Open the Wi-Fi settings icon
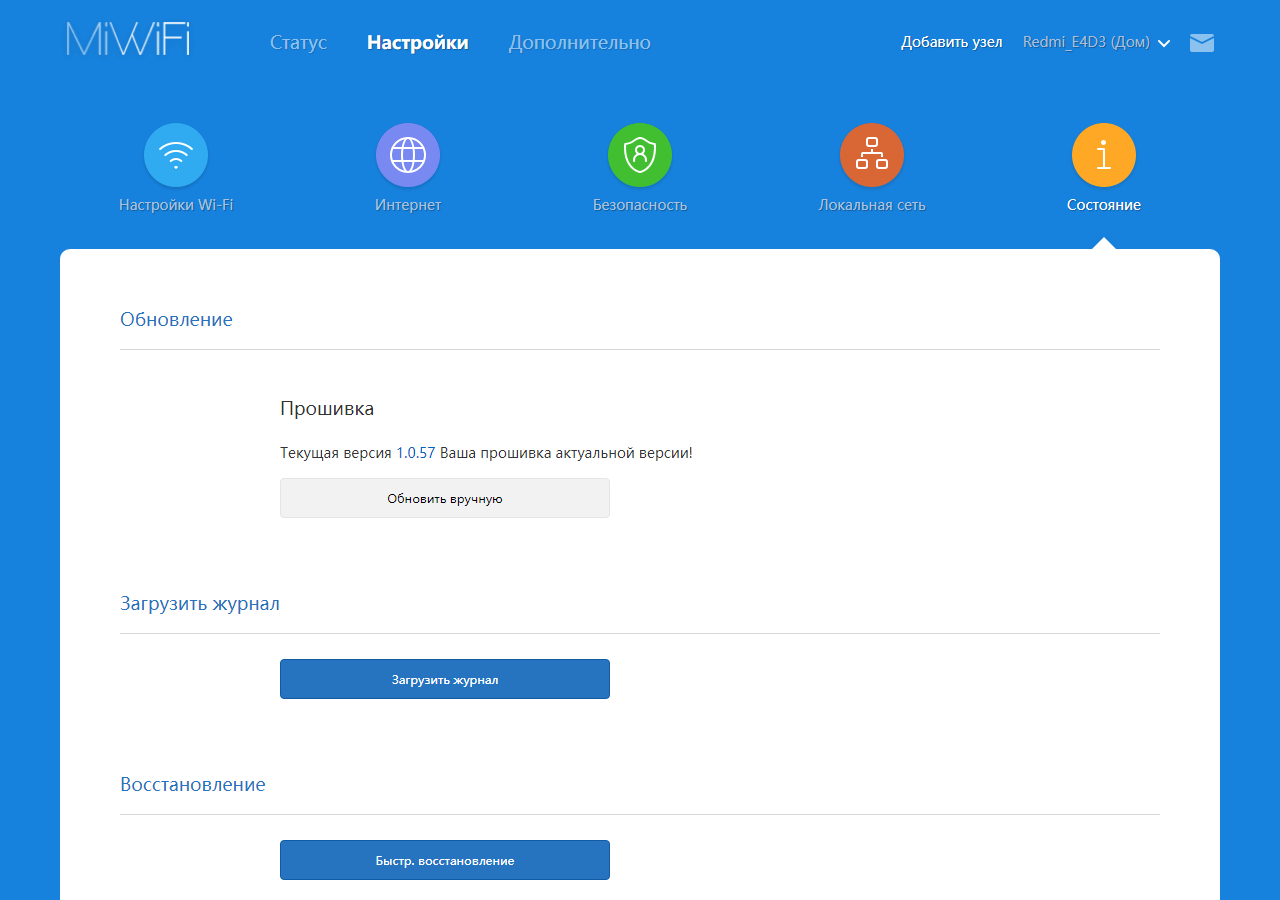 (176, 155)
